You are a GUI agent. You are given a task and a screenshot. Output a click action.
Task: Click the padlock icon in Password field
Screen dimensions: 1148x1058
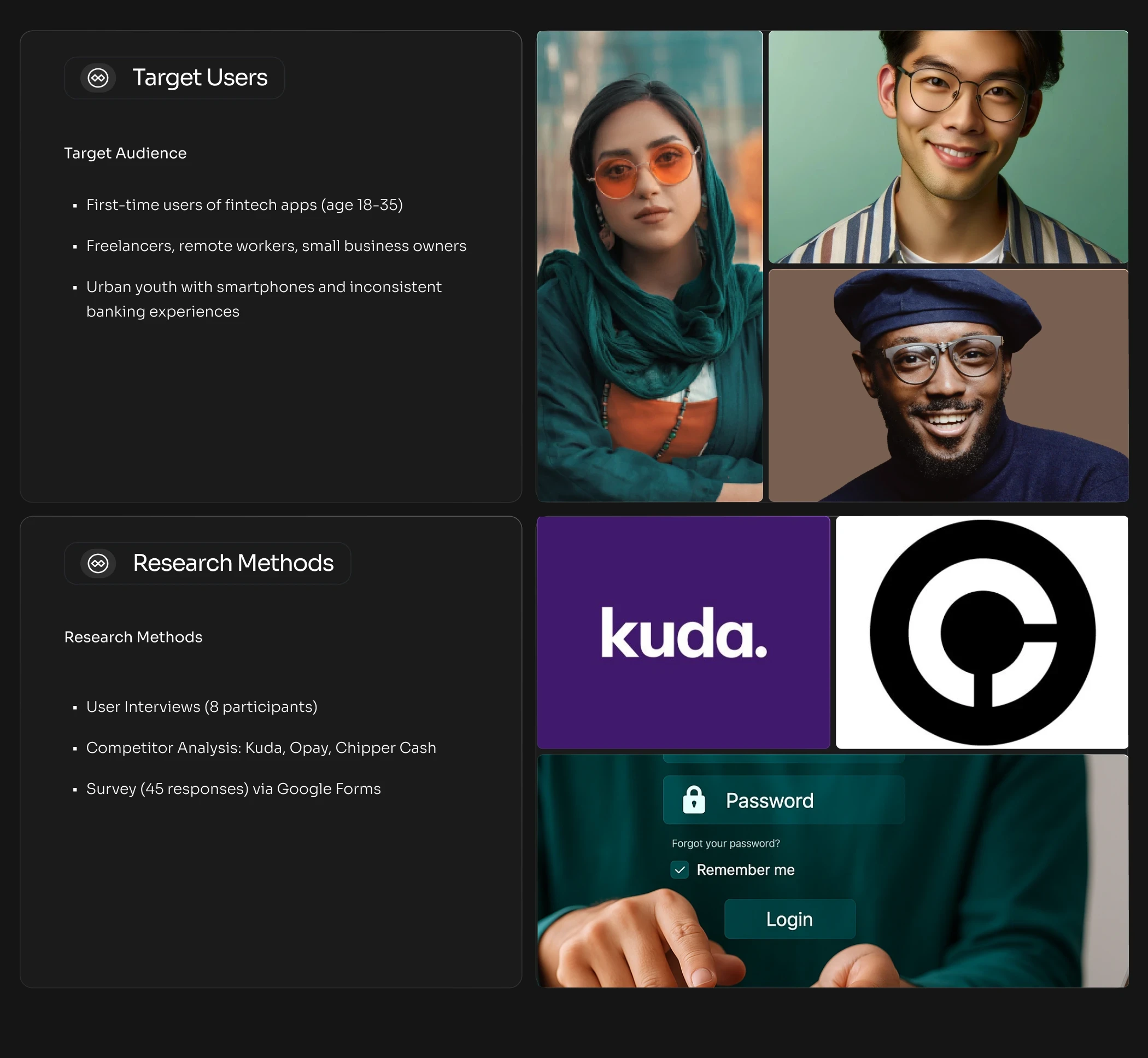(x=694, y=800)
